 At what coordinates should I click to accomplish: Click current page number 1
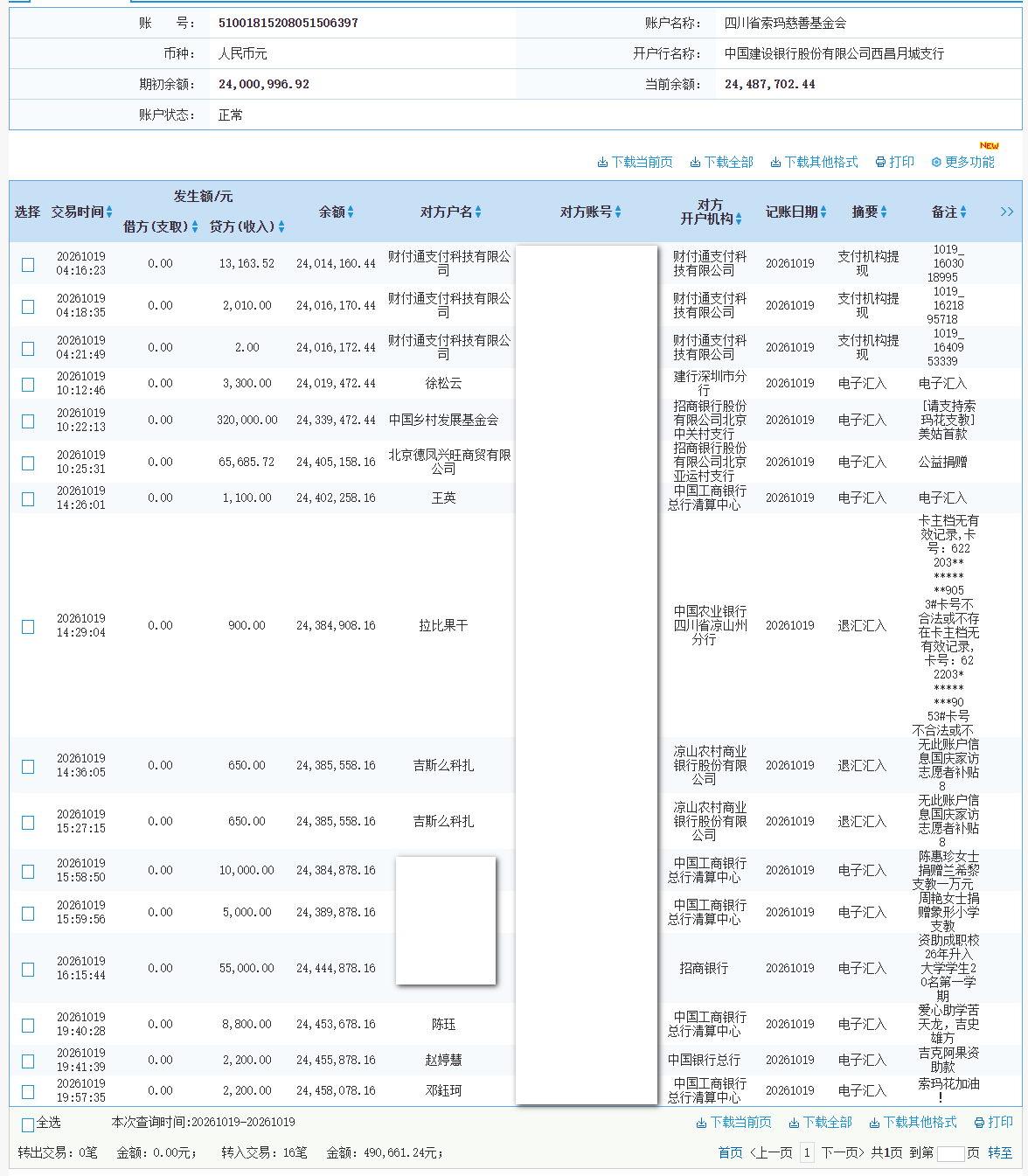(x=807, y=1152)
